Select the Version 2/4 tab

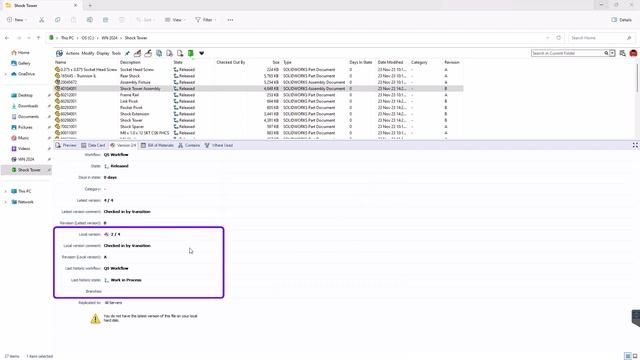(123, 145)
